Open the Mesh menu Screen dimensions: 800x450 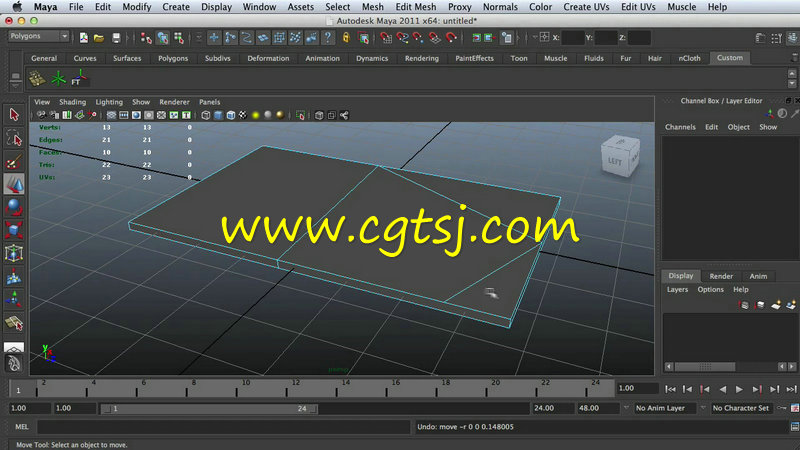click(372, 7)
